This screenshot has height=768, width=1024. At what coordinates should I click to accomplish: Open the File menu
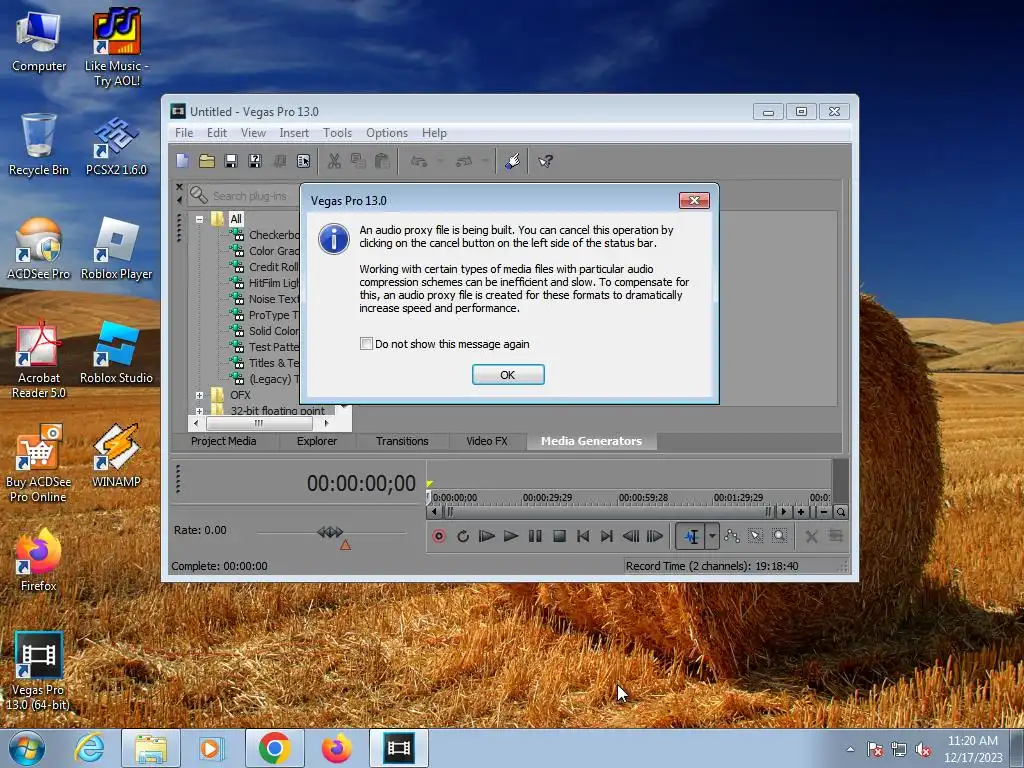184,133
